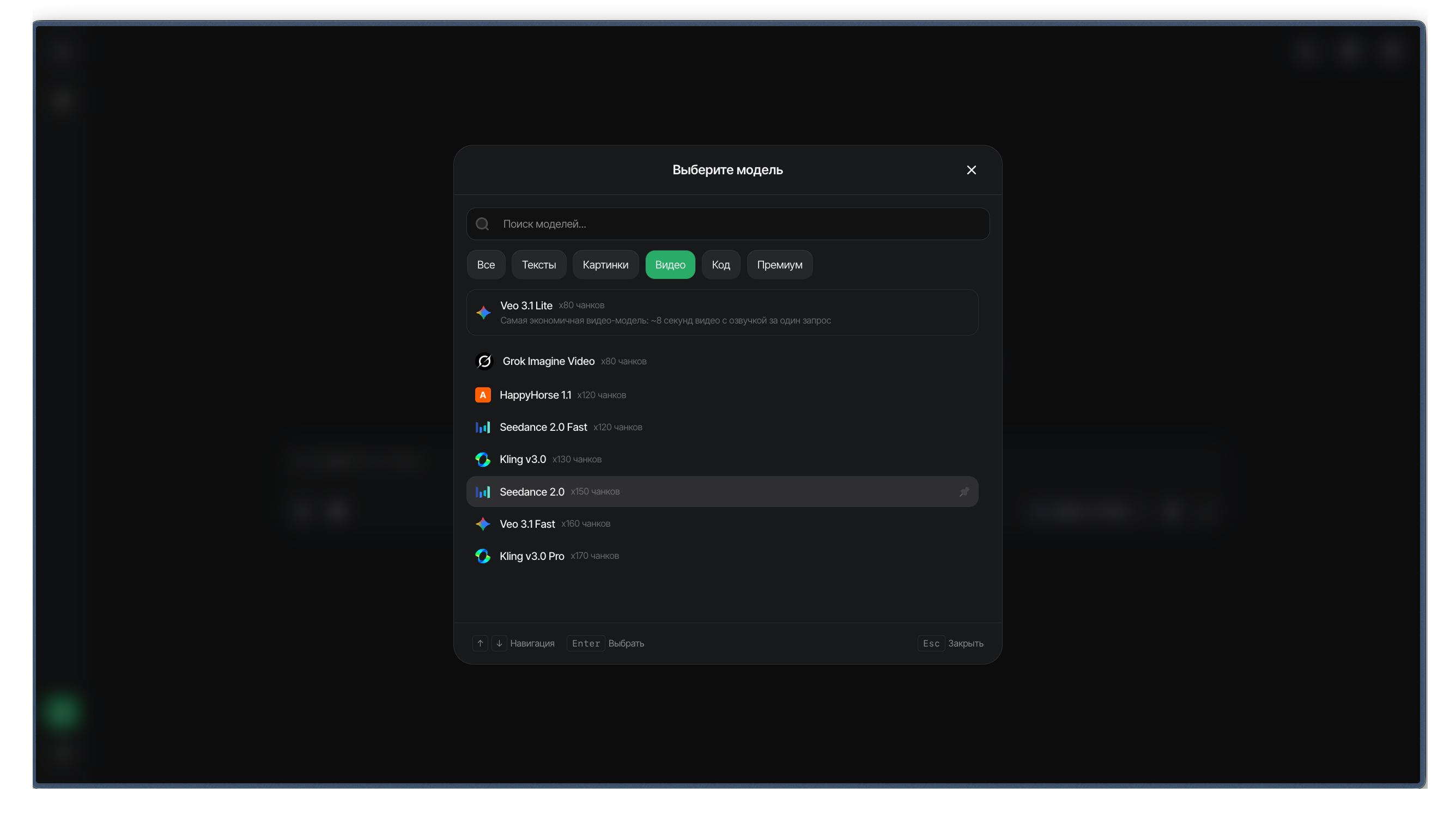This screenshot has width=1456, height=829.
Task: Click the Veo 3.1 Fast star icon
Action: tap(482, 524)
